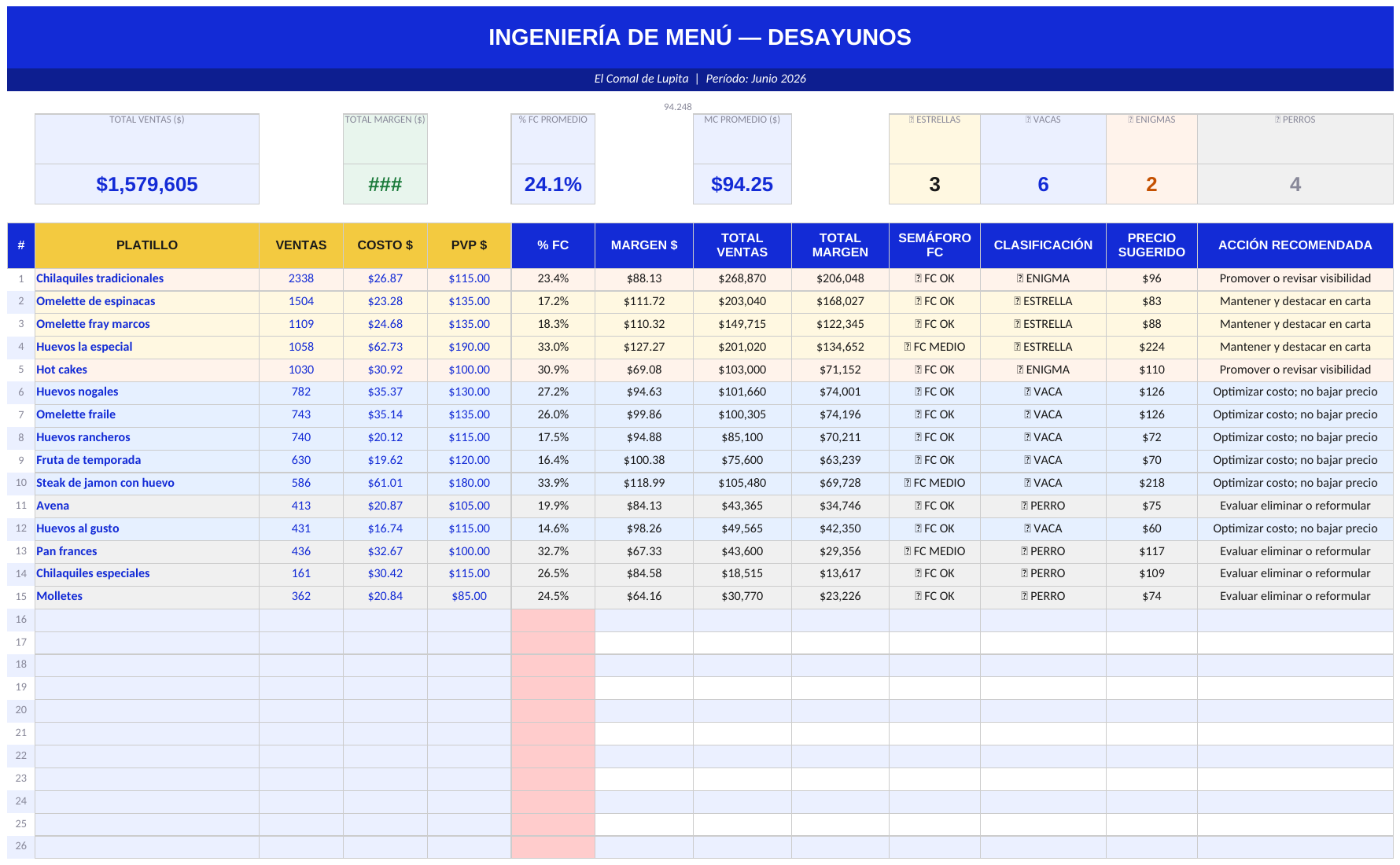Image resolution: width=1400 pixels, height=865 pixels.
Task: Select the total margen cell showing ###
Action: point(385,184)
